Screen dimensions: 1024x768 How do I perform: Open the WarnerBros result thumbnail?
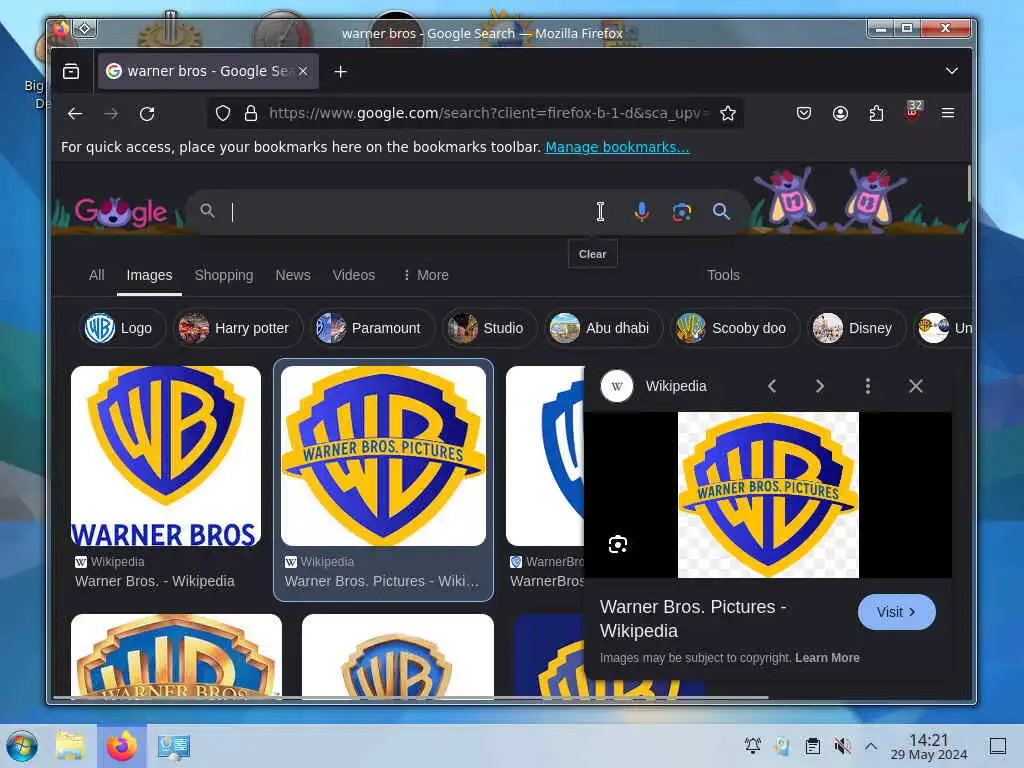(x=545, y=456)
